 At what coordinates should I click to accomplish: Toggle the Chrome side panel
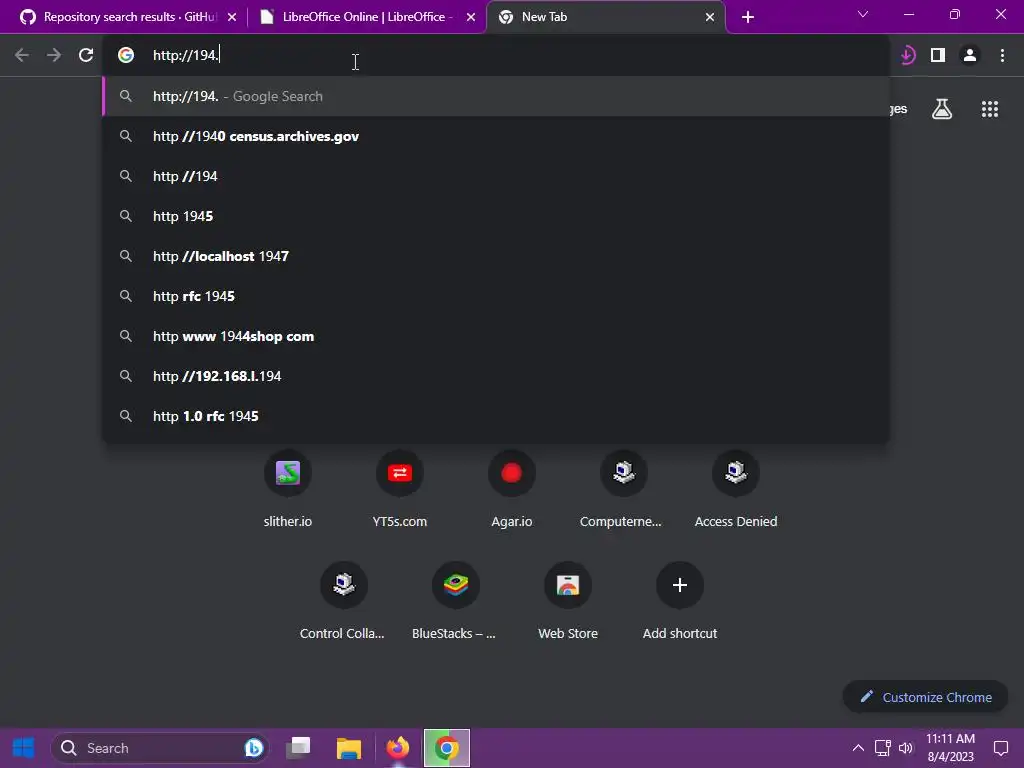tap(938, 55)
